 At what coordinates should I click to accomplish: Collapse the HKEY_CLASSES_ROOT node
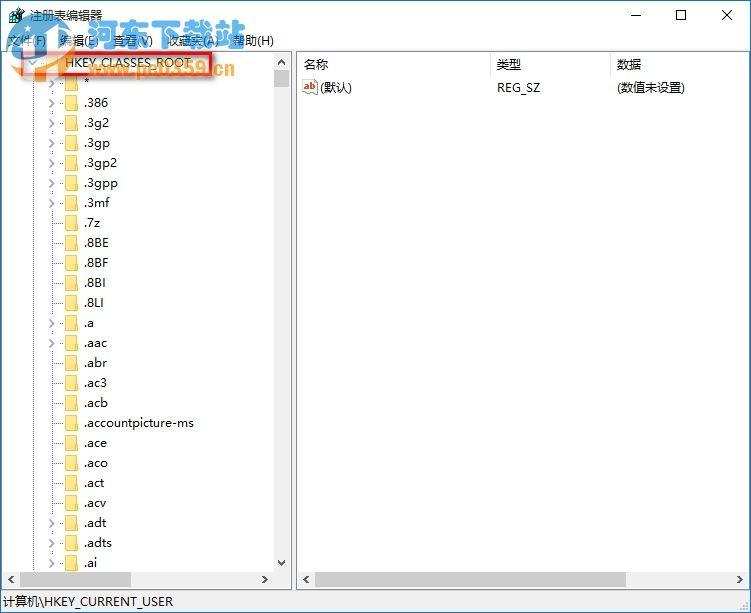[32, 63]
